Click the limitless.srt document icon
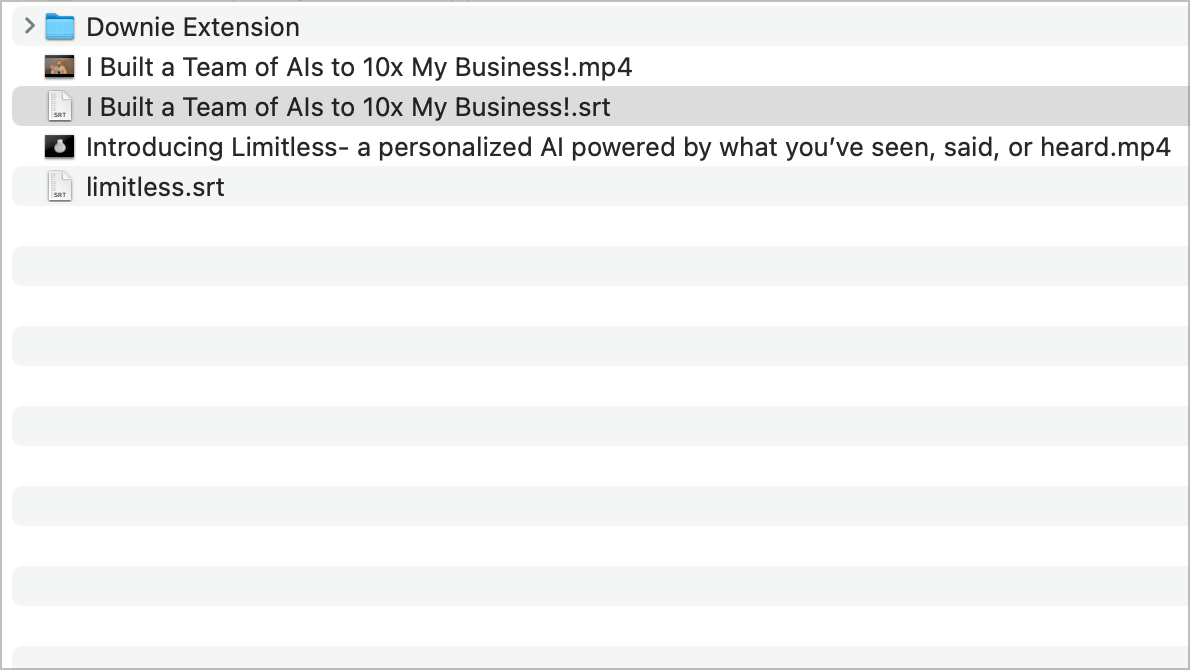Image resolution: width=1190 pixels, height=670 pixels. (x=60, y=187)
